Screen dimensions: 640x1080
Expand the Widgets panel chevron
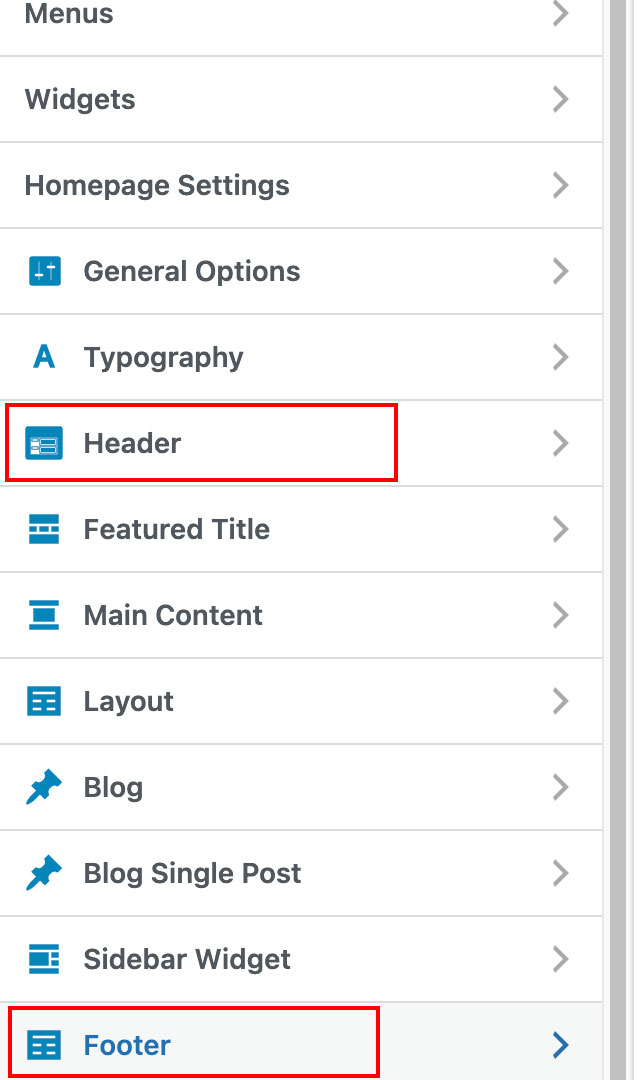pyautogui.click(x=560, y=99)
